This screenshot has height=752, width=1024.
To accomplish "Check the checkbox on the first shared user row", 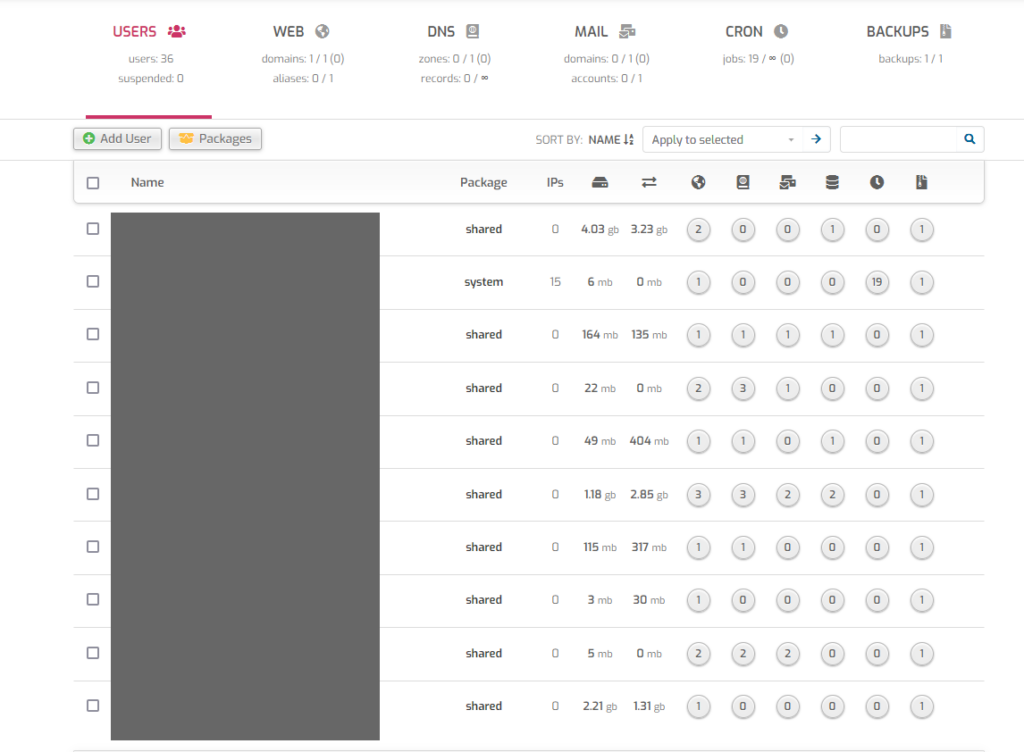I will pyautogui.click(x=93, y=229).
